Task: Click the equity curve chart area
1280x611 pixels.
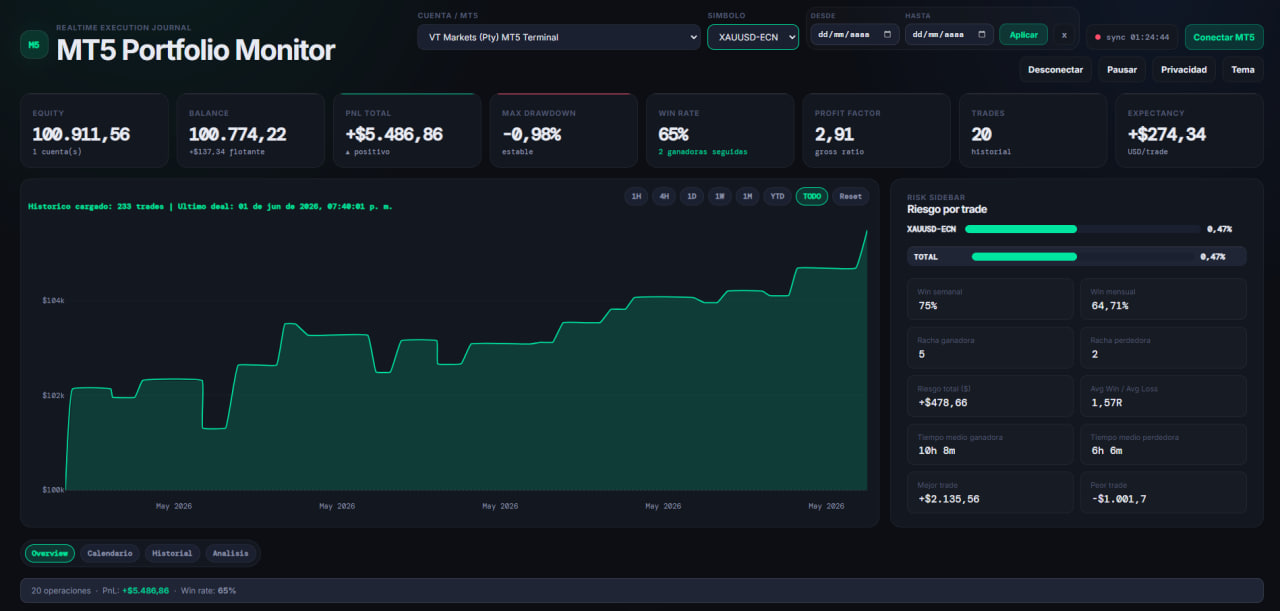Action: 467,360
